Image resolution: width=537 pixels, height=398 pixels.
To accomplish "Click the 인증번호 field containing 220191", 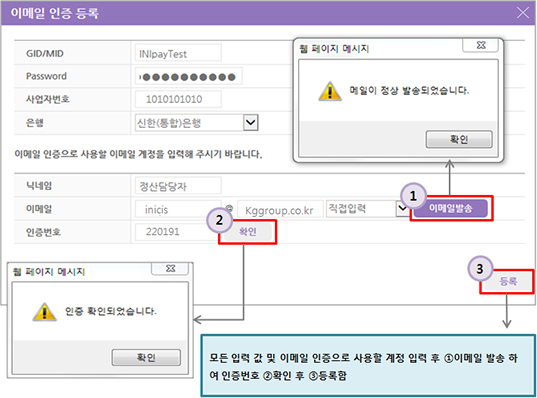I will click(177, 232).
